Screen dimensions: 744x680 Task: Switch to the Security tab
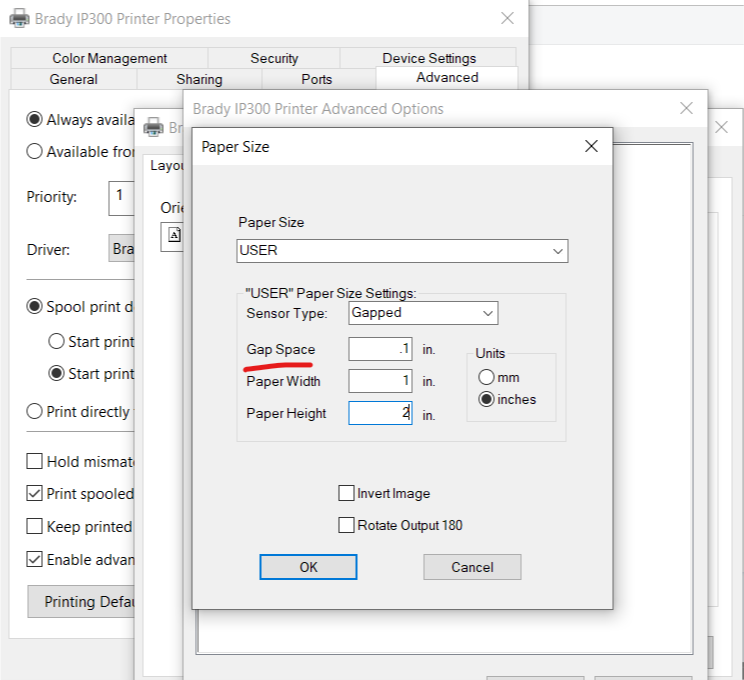point(274,58)
